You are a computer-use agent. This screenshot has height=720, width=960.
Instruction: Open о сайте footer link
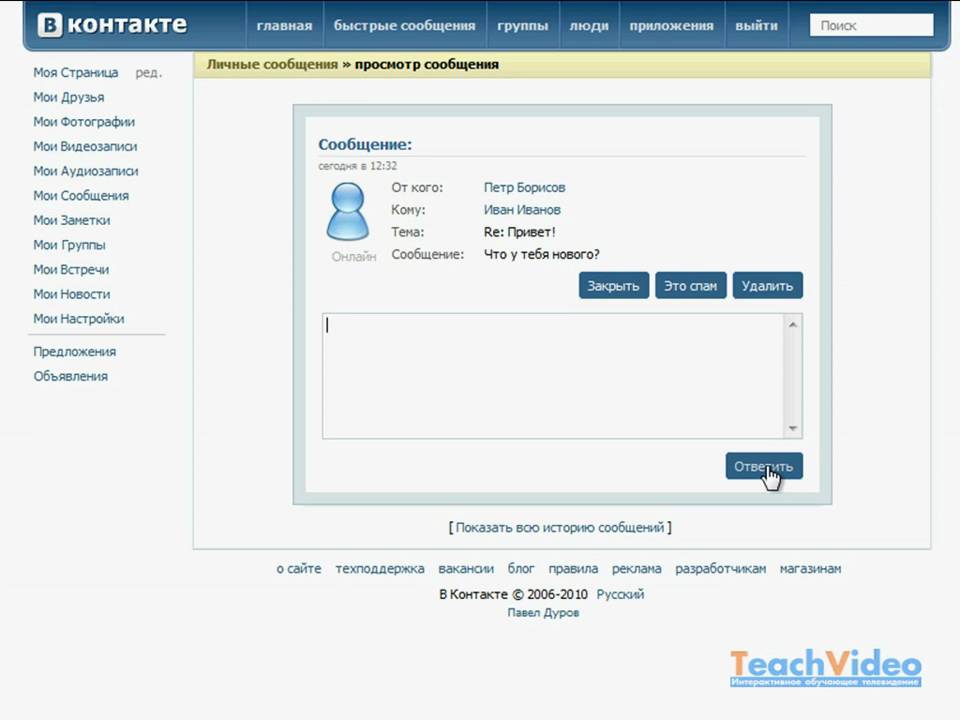pyautogui.click(x=299, y=568)
